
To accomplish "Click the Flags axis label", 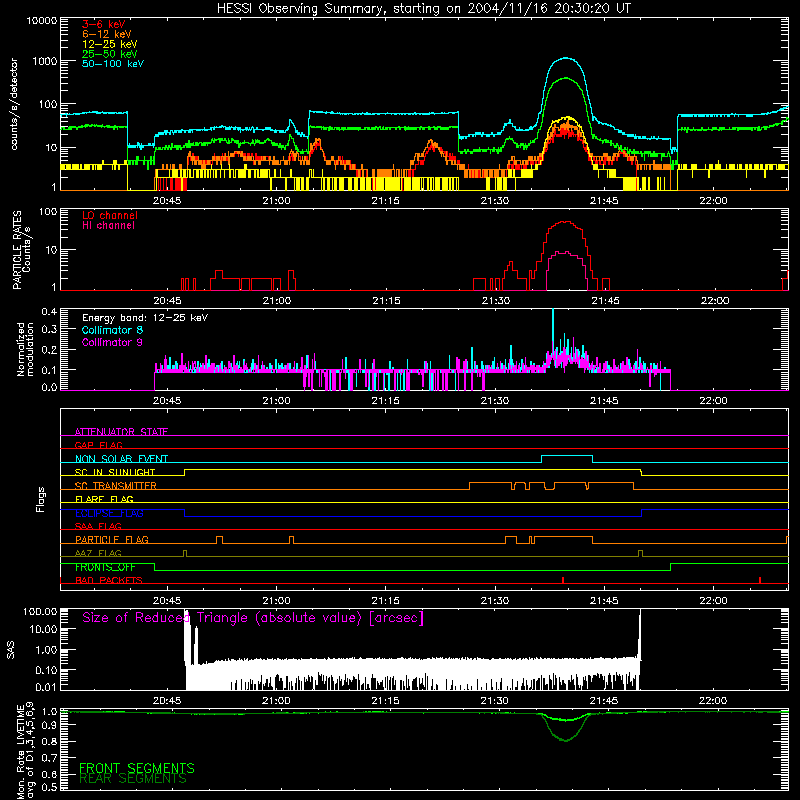I will point(41,499).
